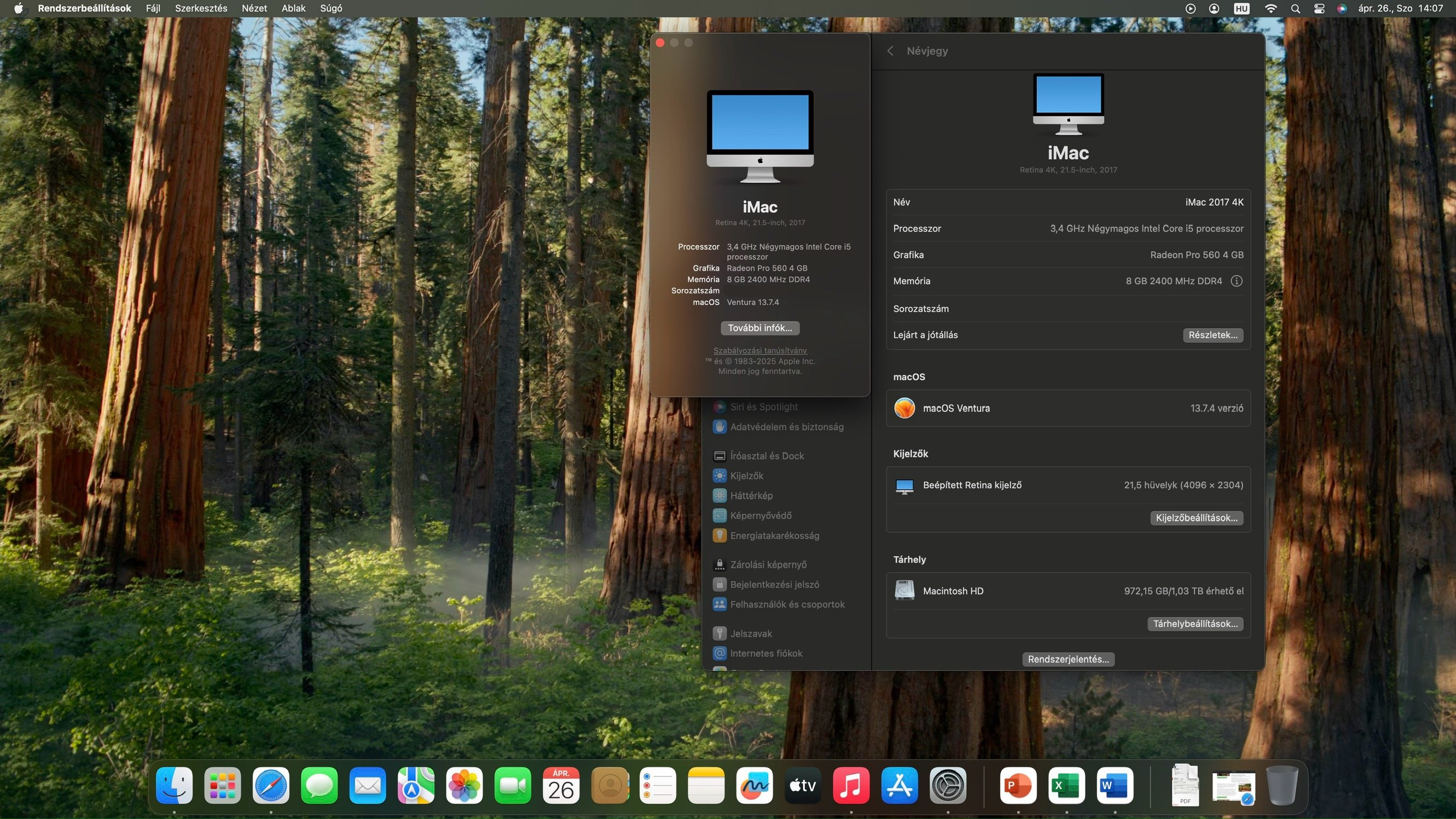Open Képernyővédő settings
The height and width of the screenshot is (819, 1456).
point(752,515)
